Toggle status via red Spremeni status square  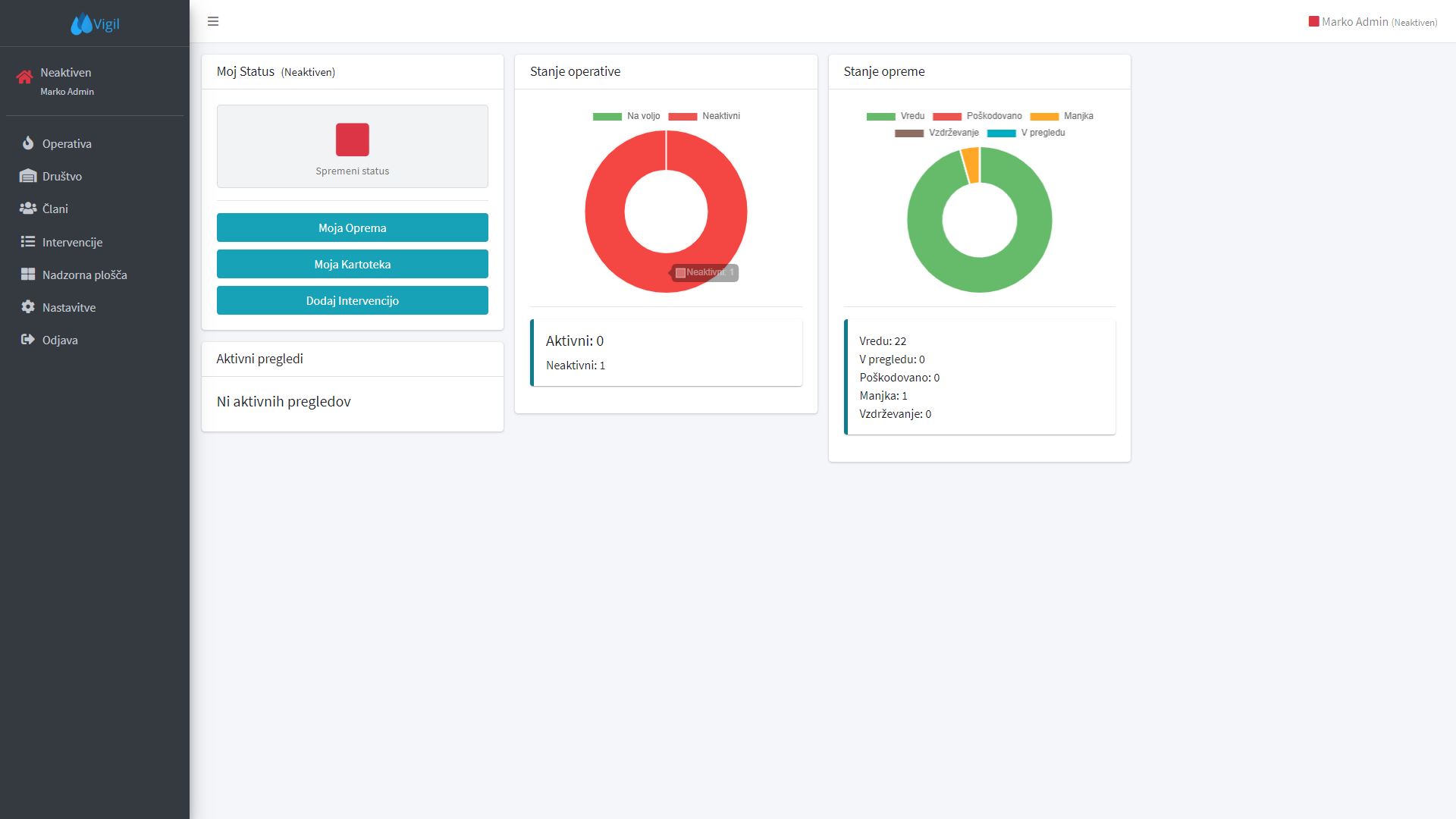click(352, 140)
